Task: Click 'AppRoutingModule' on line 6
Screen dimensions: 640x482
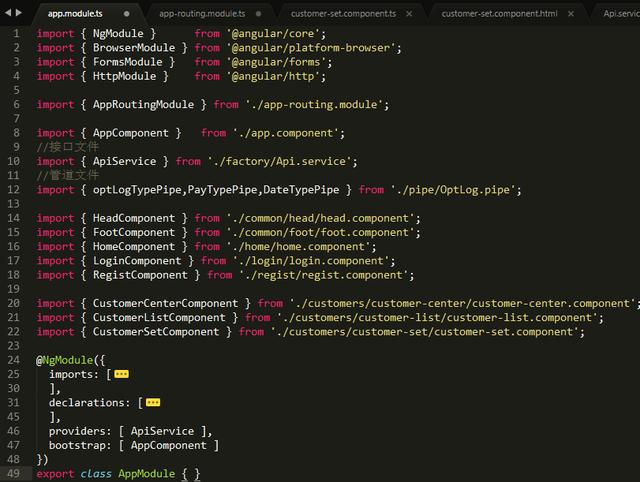Action: point(143,104)
